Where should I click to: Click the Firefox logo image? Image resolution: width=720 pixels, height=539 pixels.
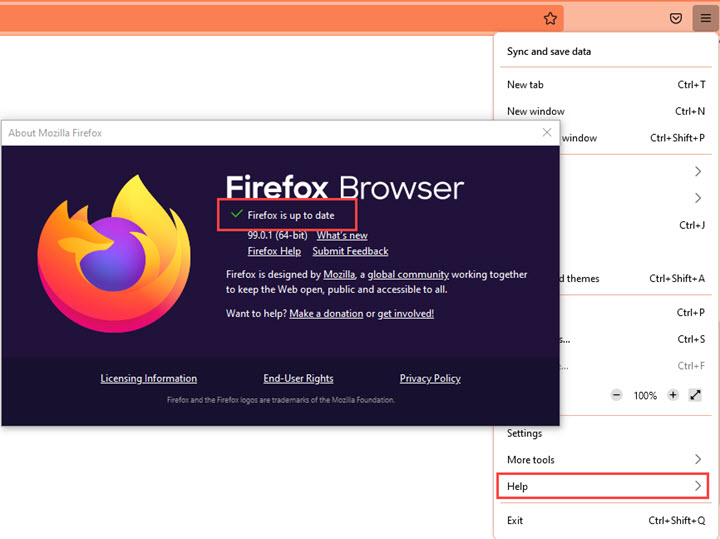point(114,253)
